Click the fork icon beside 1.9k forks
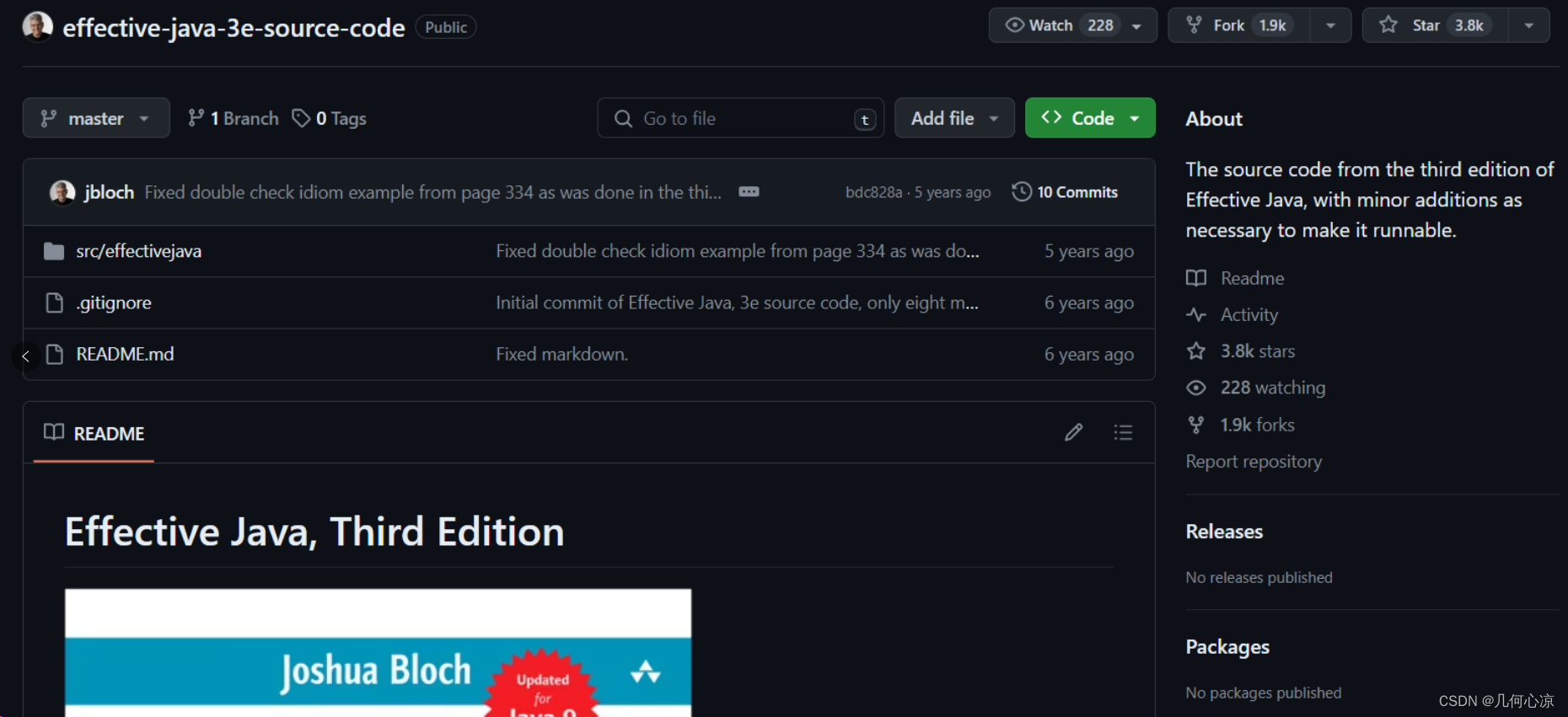The image size is (1568, 717). (x=1196, y=425)
